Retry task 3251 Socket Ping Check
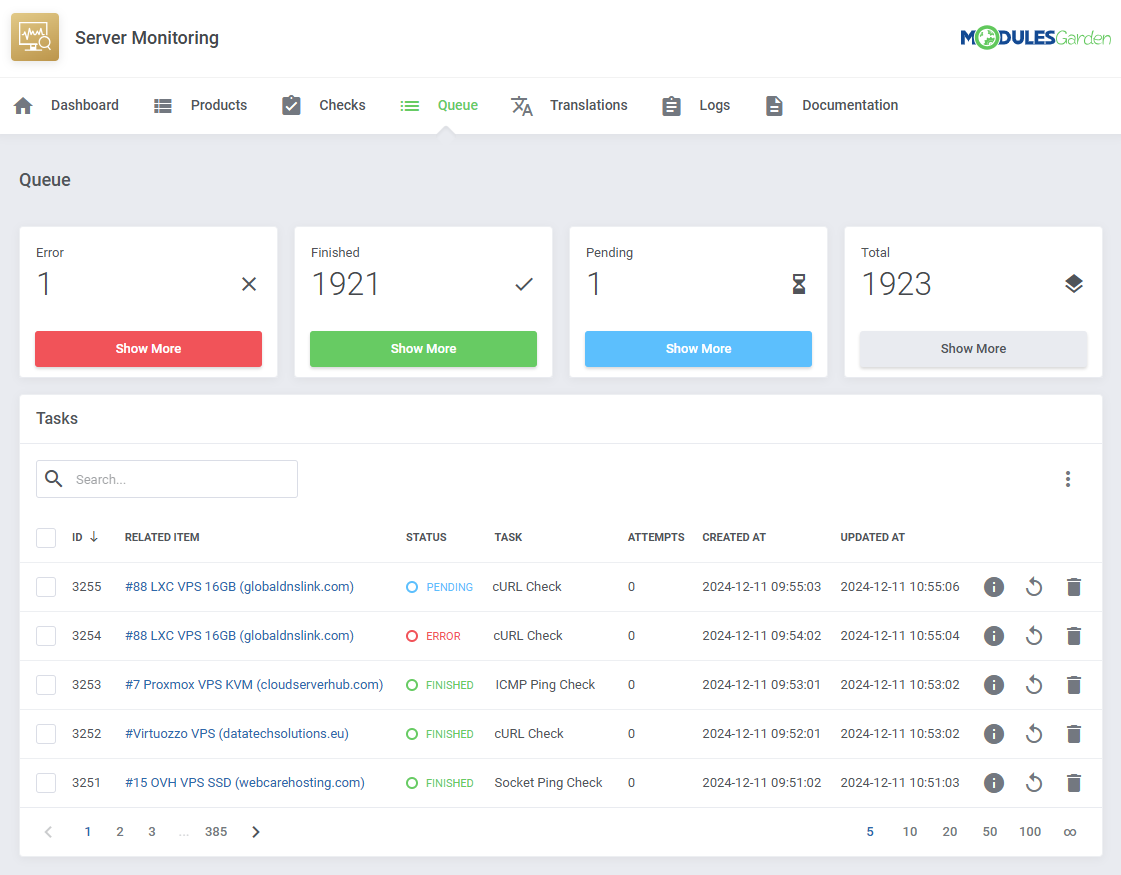1121x875 pixels. (x=1034, y=783)
